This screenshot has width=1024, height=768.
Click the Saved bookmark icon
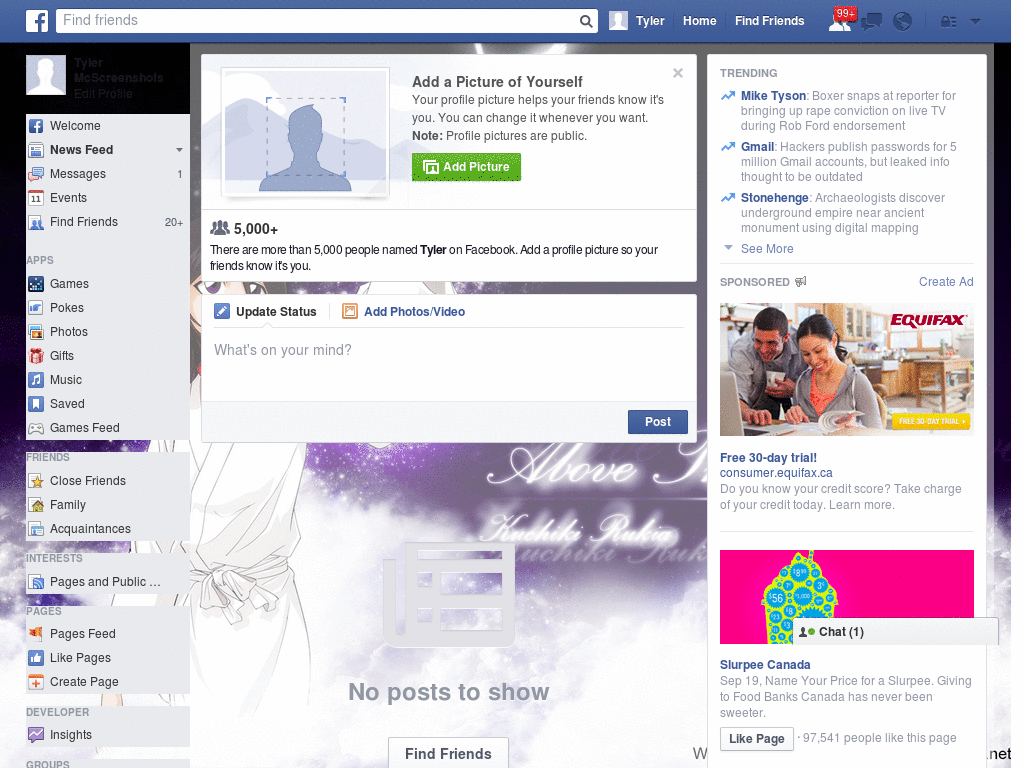36,404
